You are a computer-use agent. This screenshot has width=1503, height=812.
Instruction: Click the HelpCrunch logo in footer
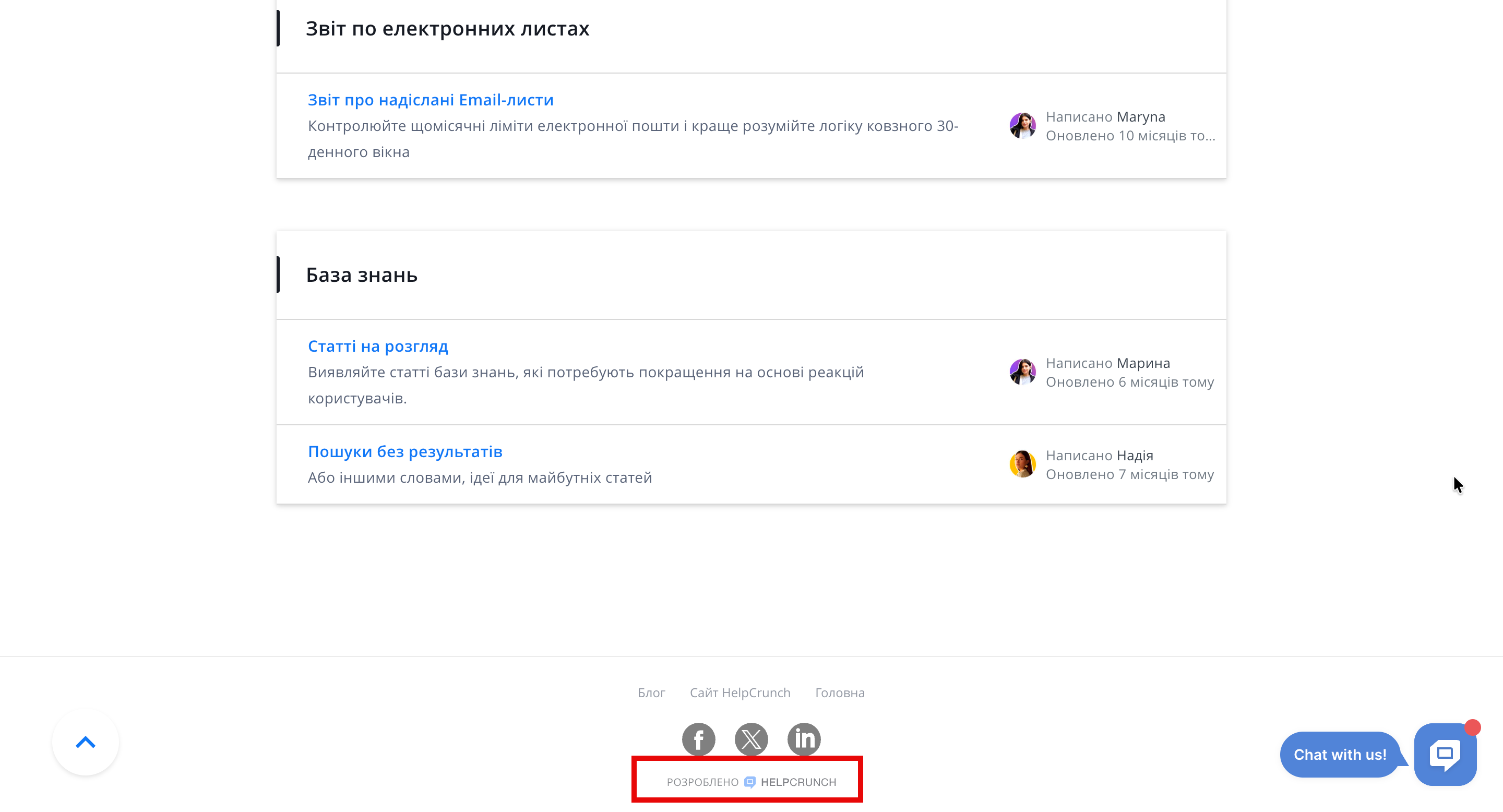[791, 782]
